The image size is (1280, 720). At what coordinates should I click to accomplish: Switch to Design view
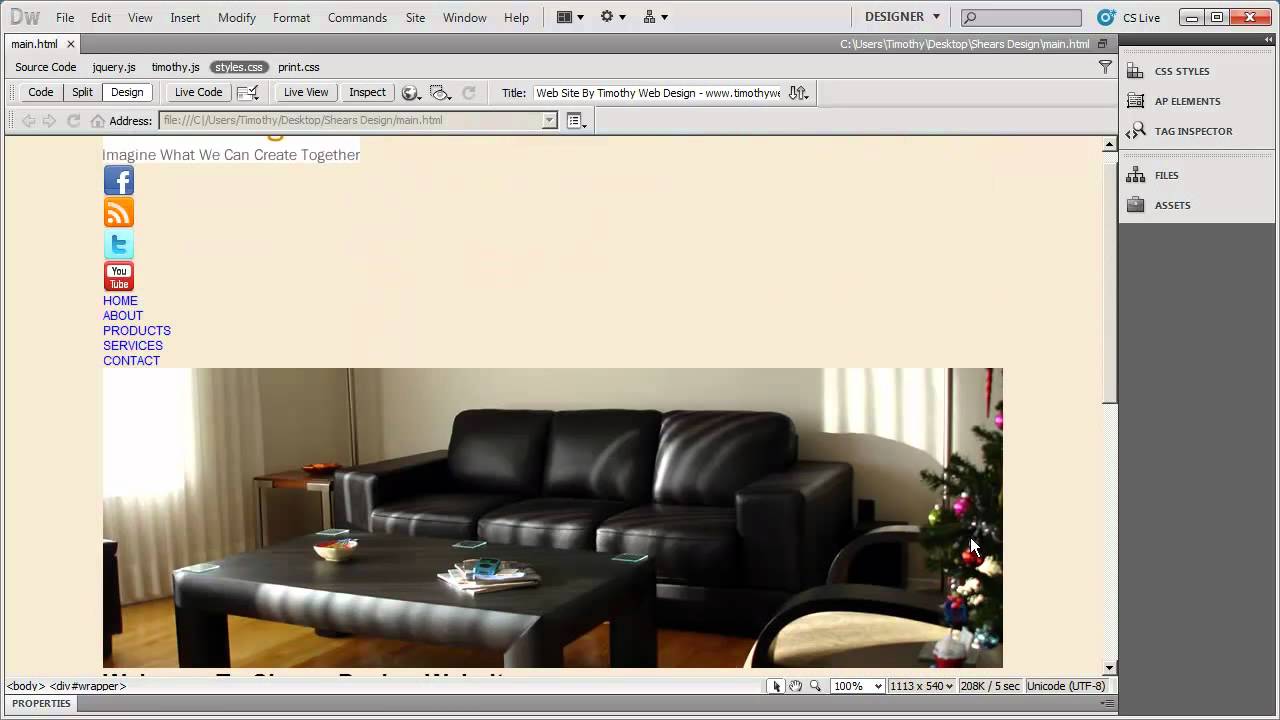127,92
